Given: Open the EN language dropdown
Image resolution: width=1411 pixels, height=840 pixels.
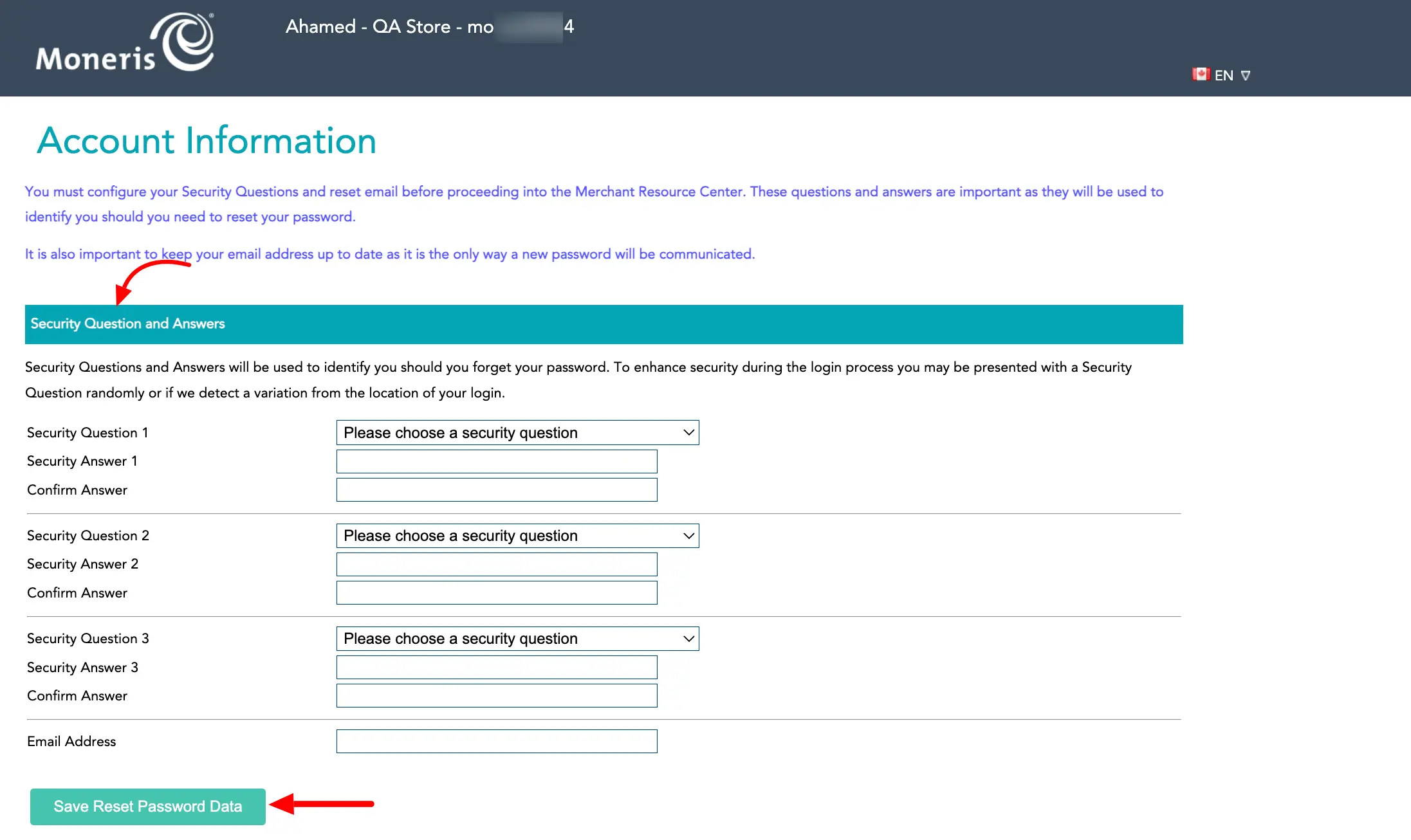Looking at the screenshot, I should click(1224, 75).
